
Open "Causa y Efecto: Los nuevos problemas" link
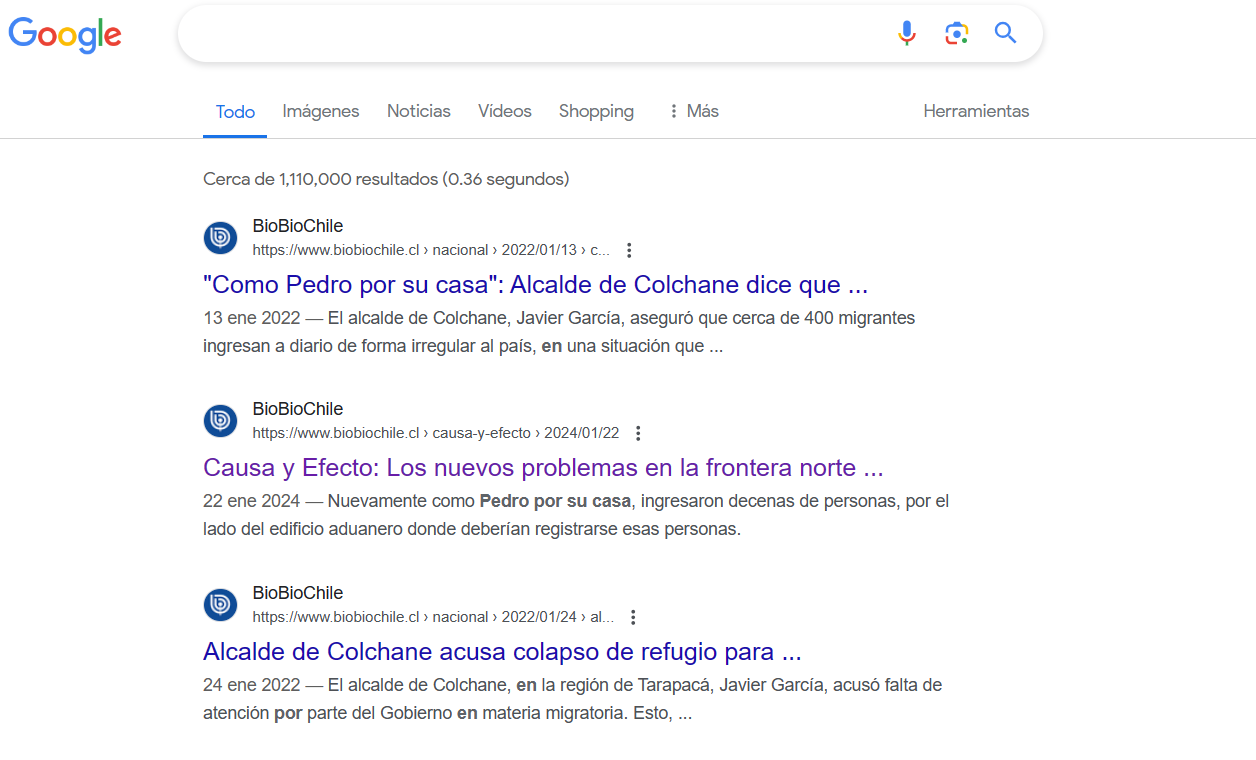click(x=543, y=468)
